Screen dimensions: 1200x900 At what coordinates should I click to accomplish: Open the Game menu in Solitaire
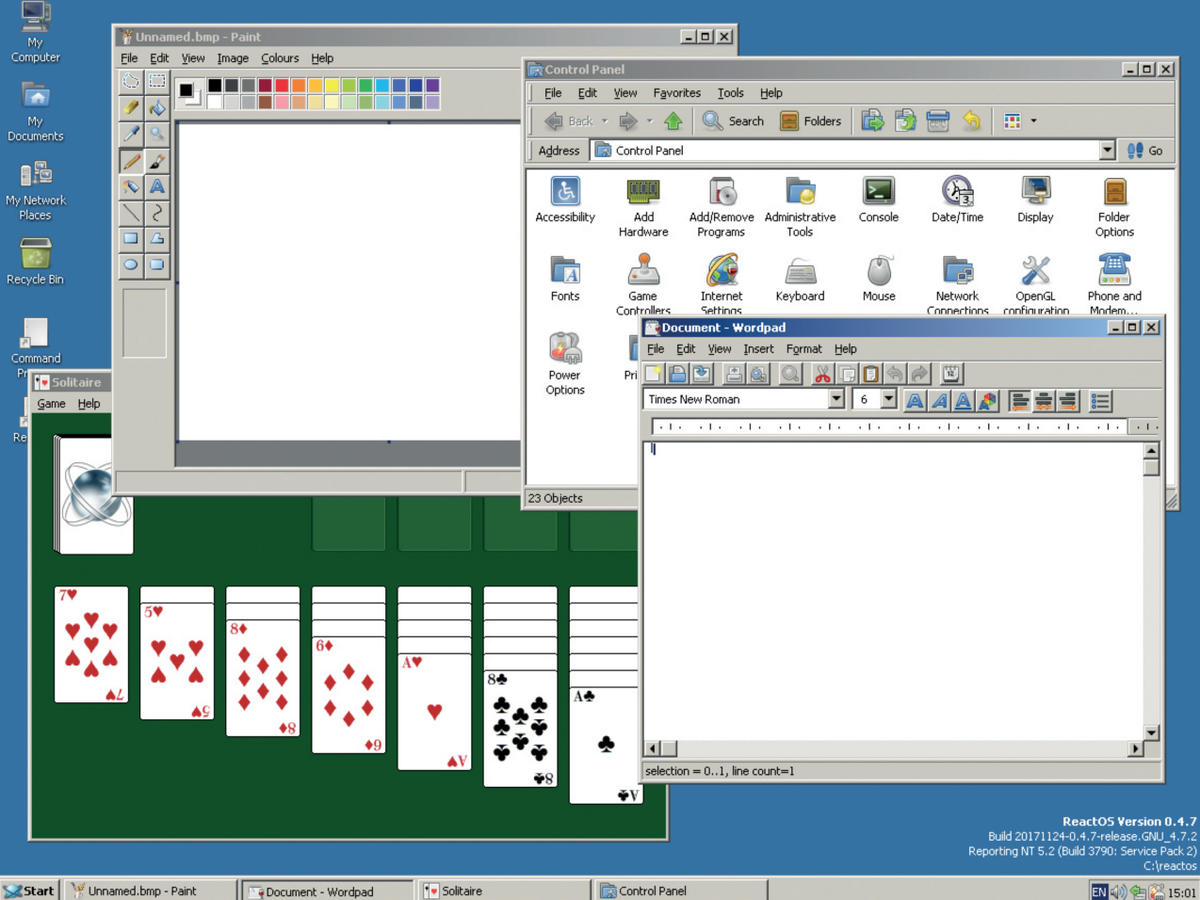(x=50, y=403)
